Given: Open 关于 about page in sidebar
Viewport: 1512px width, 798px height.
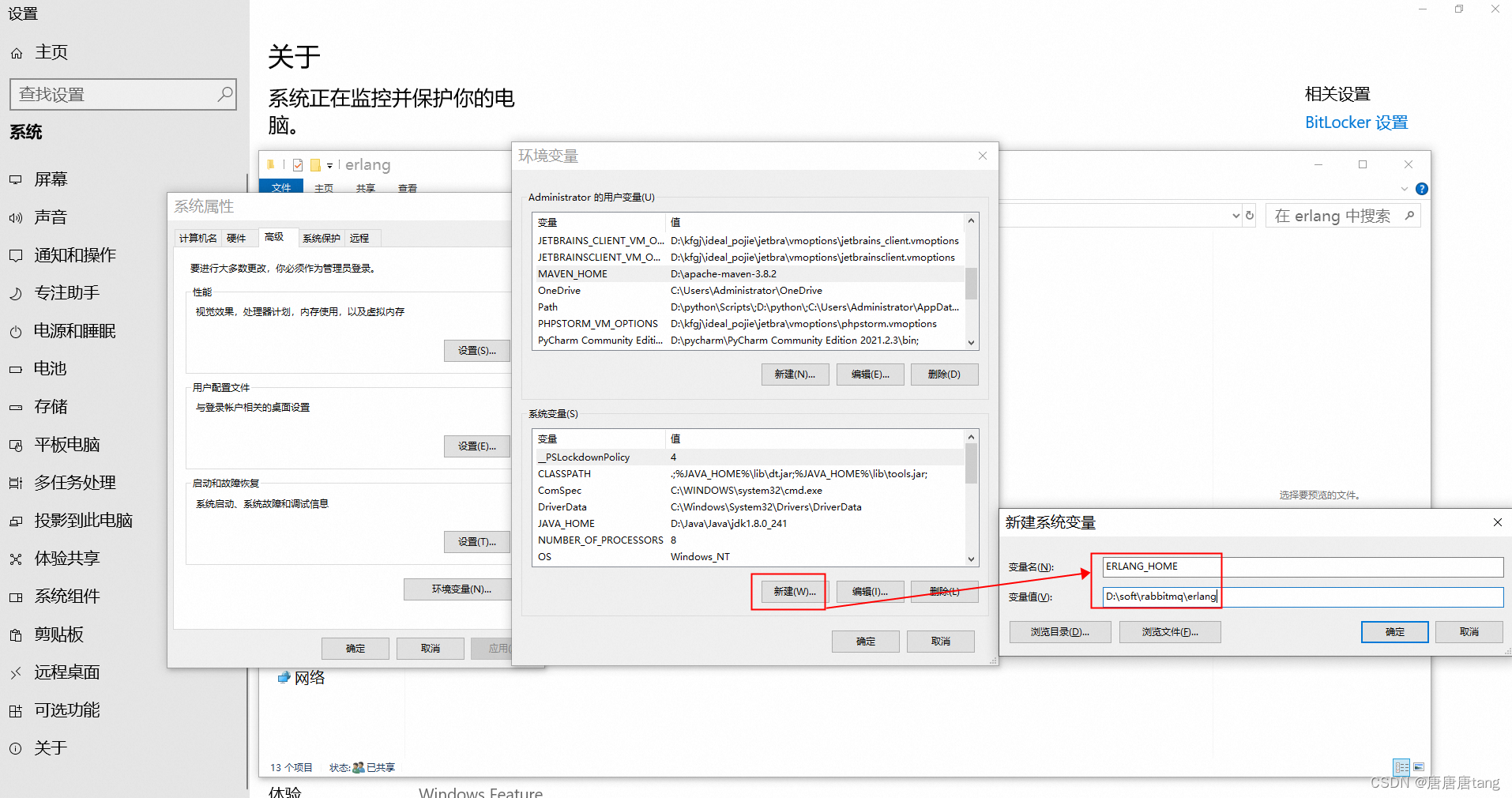Looking at the screenshot, I should (x=39, y=748).
